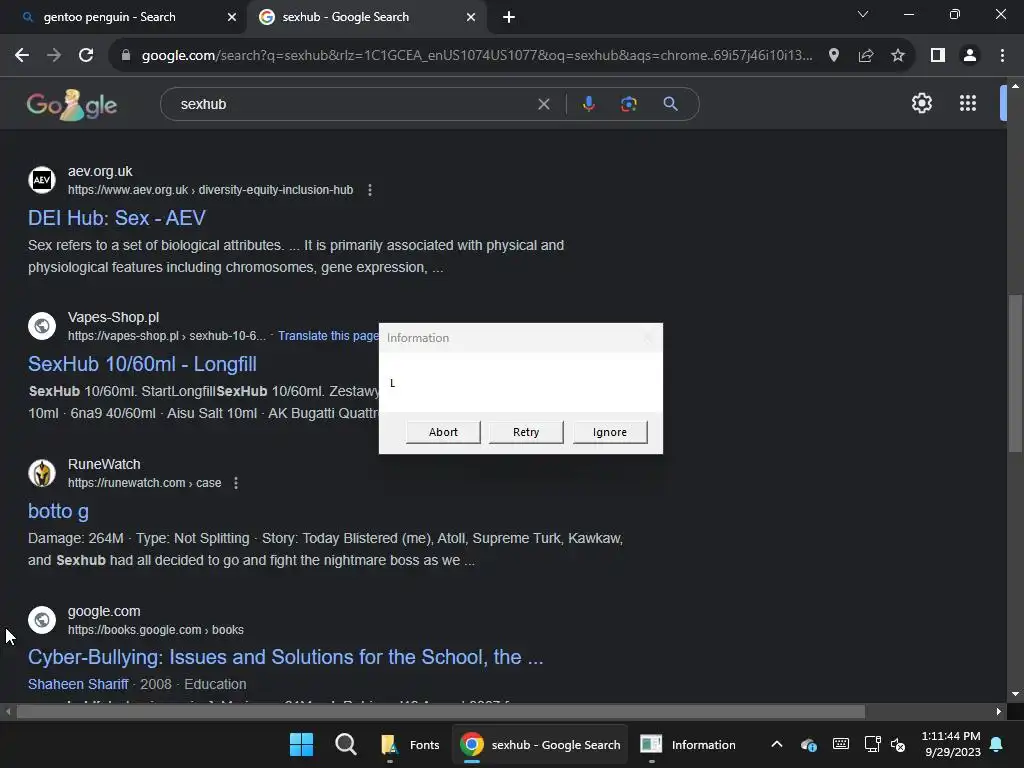Open Fonts folder in taskbar
Screen dimensions: 1024x768
click(x=409, y=744)
